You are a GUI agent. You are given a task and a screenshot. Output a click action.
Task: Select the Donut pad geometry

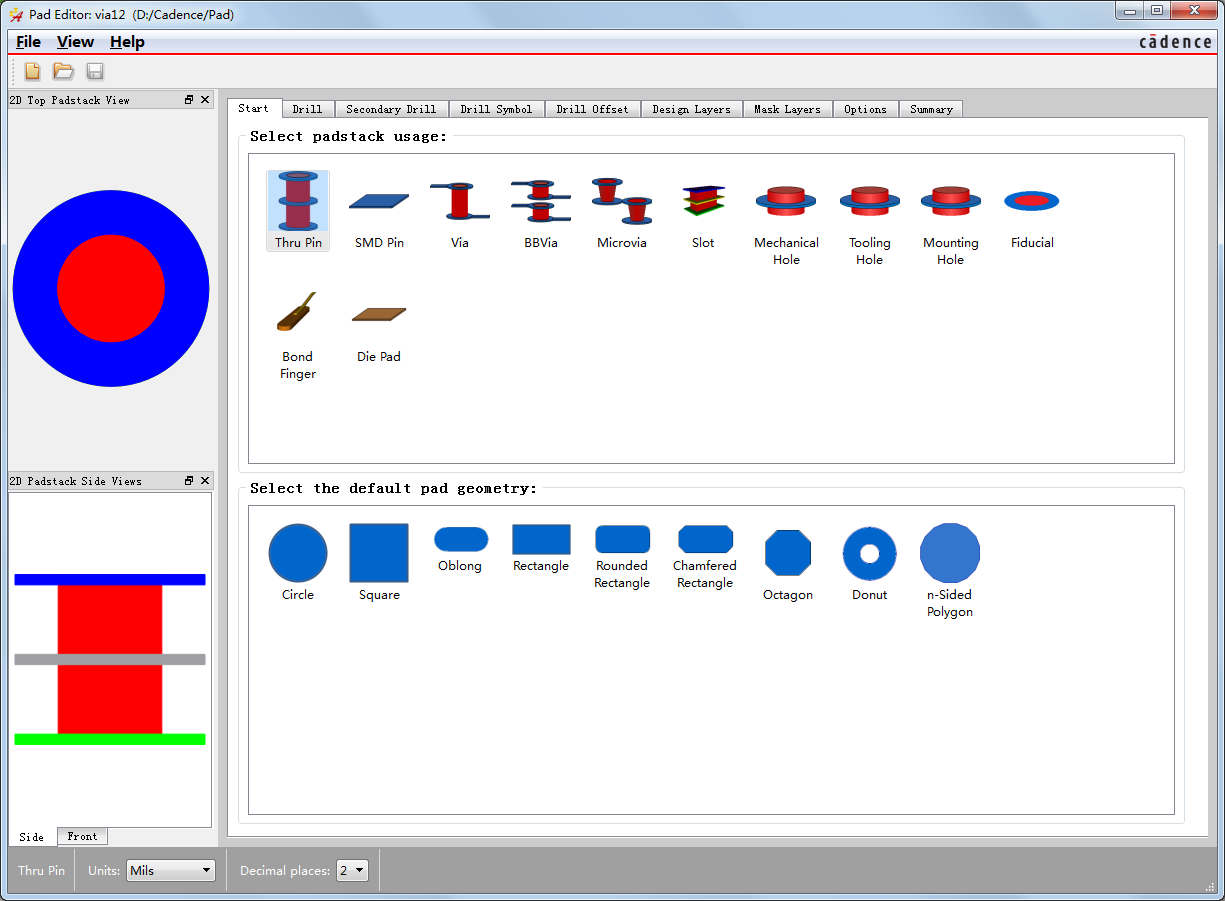click(869, 562)
